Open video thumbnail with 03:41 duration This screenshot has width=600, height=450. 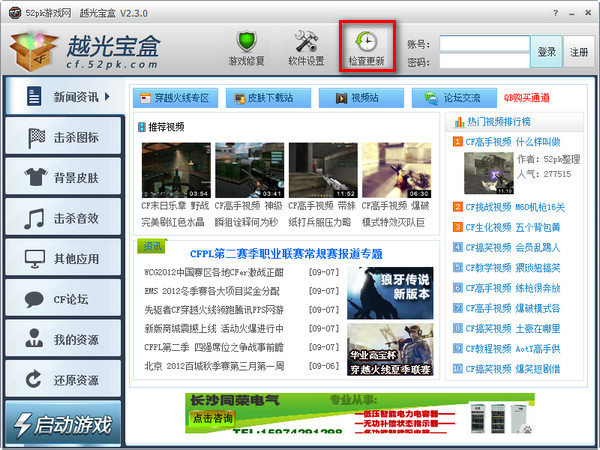249,170
